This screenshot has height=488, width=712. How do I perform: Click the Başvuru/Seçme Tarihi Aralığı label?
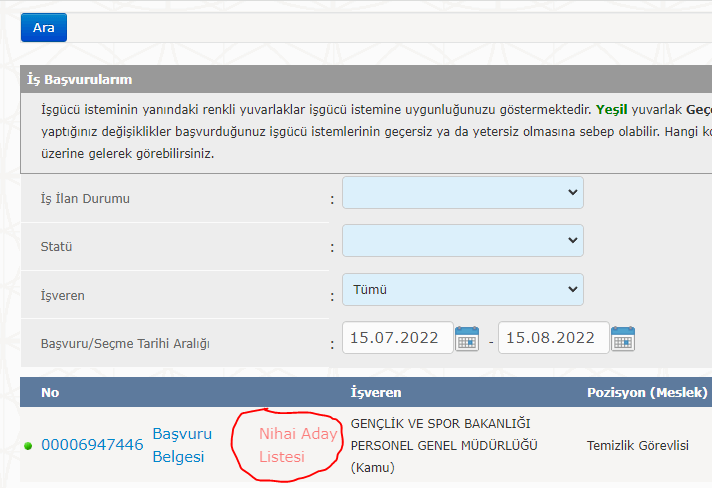tap(125, 343)
